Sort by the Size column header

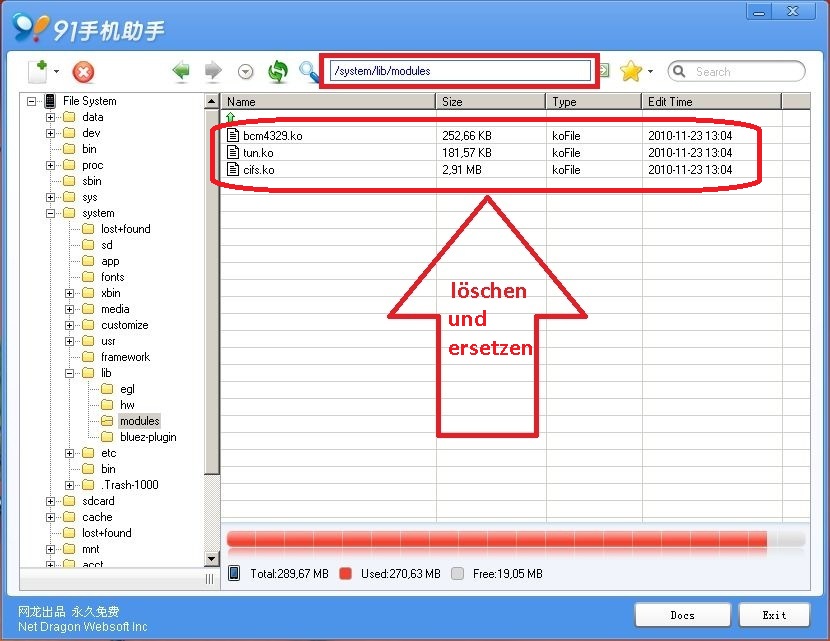(x=491, y=102)
